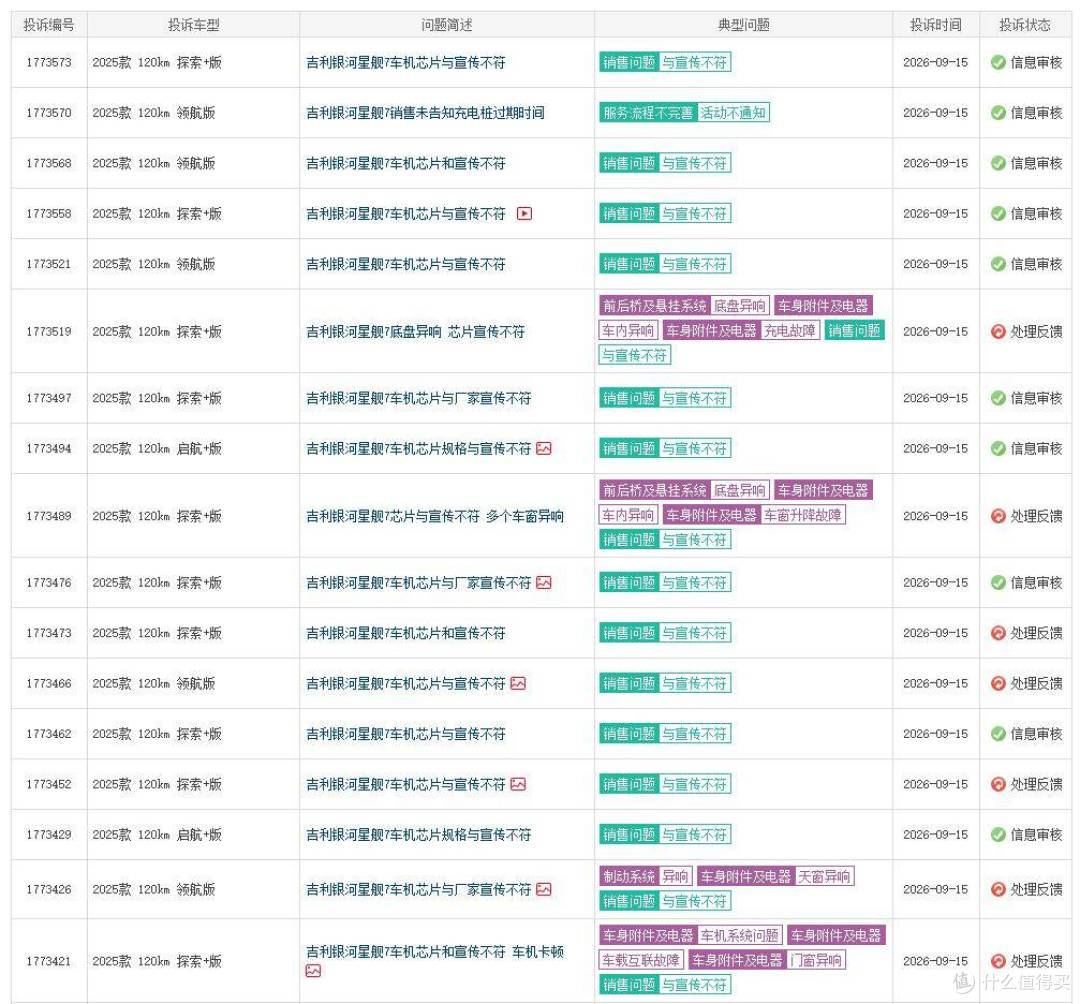Click red feedback status icon for complaint 1773489
1080x1004 pixels.
998,516
